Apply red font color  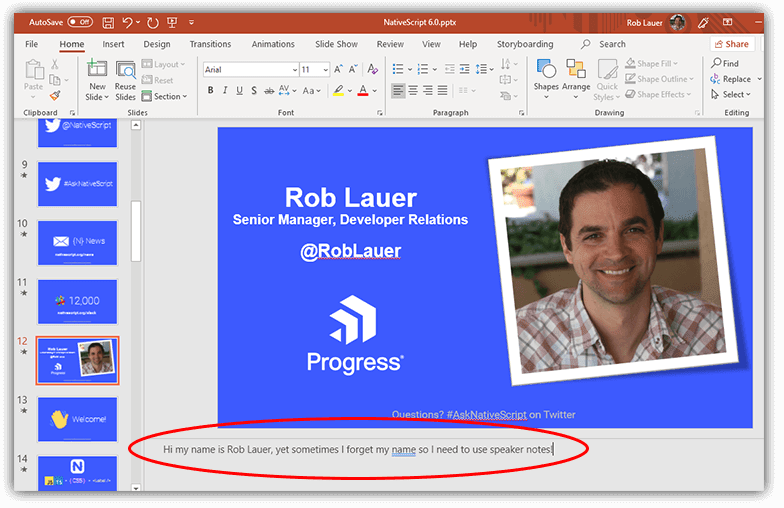tap(363, 90)
